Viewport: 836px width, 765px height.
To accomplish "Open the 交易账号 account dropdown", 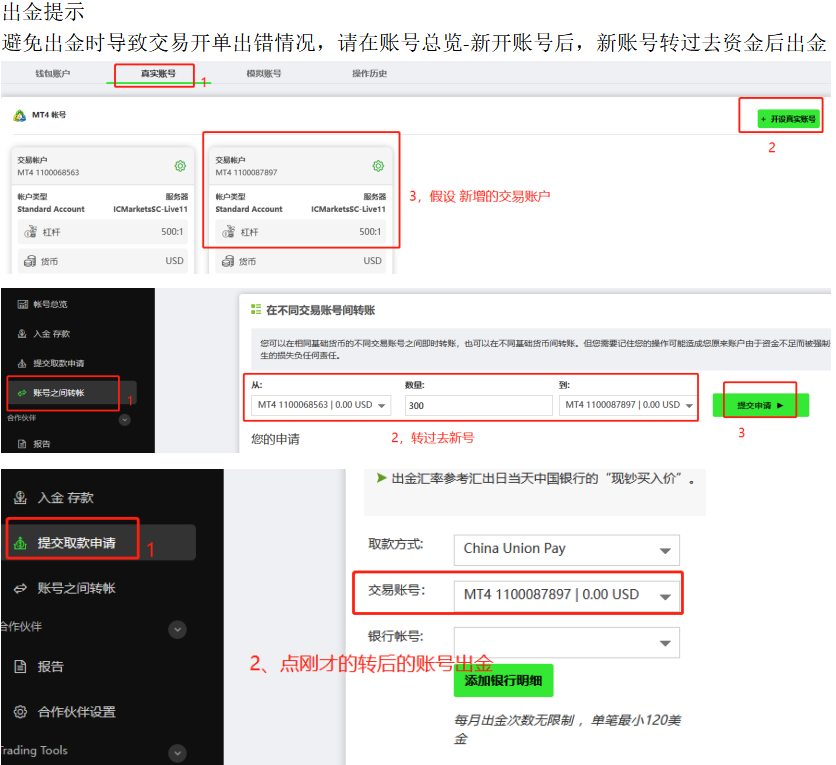I will point(567,595).
